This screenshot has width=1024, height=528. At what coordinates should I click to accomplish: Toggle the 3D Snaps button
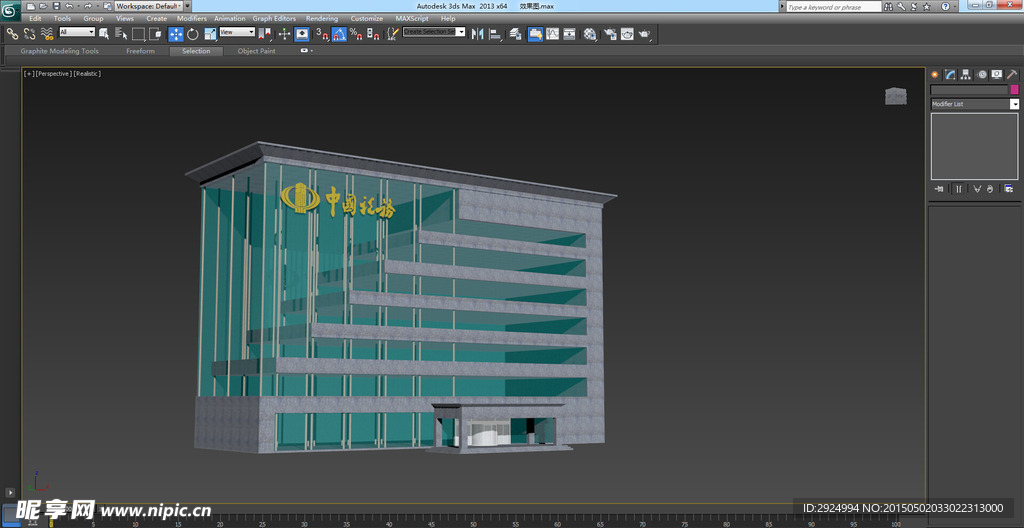coord(322,34)
